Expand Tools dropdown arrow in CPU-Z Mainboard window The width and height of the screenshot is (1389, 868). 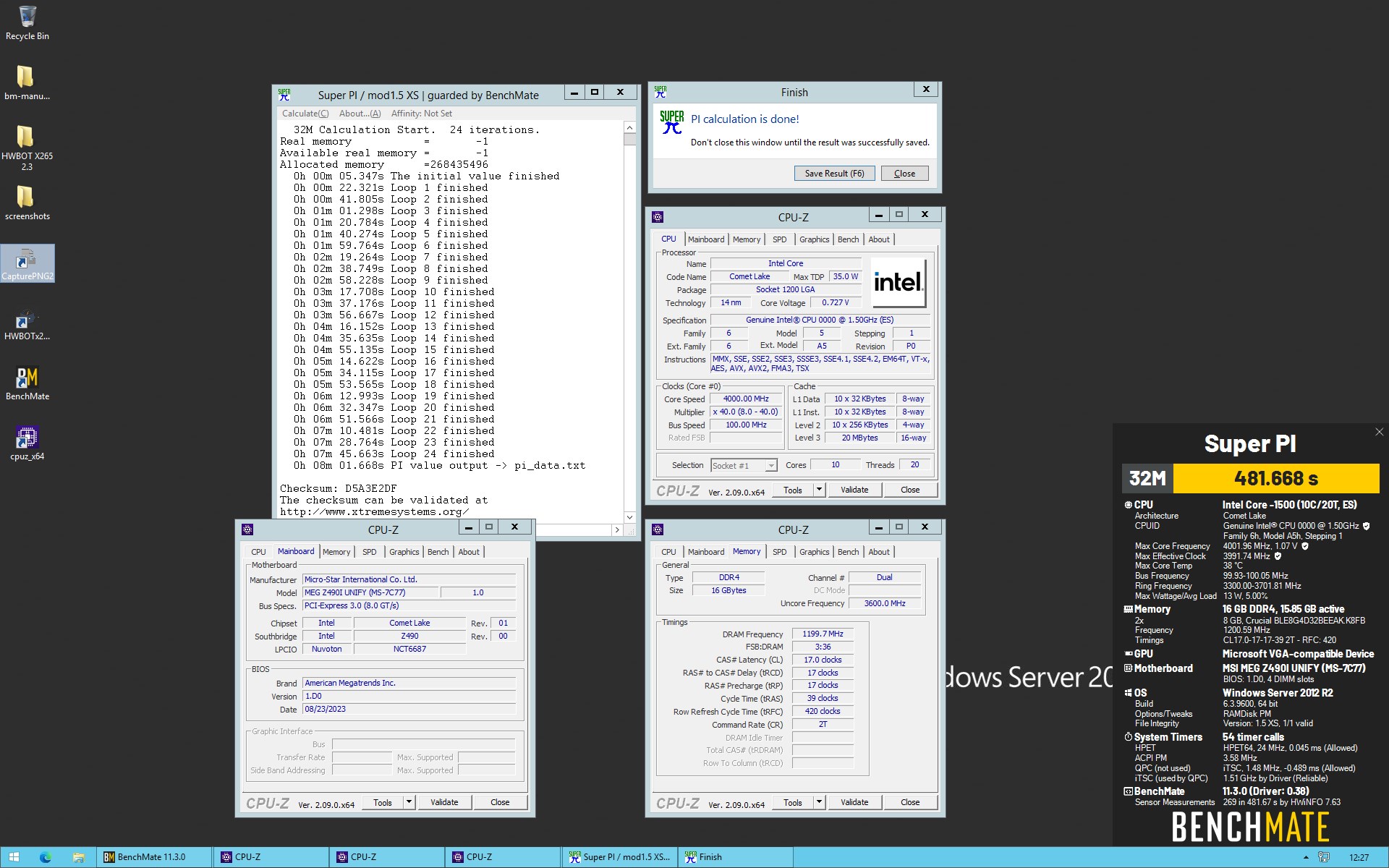point(409,802)
